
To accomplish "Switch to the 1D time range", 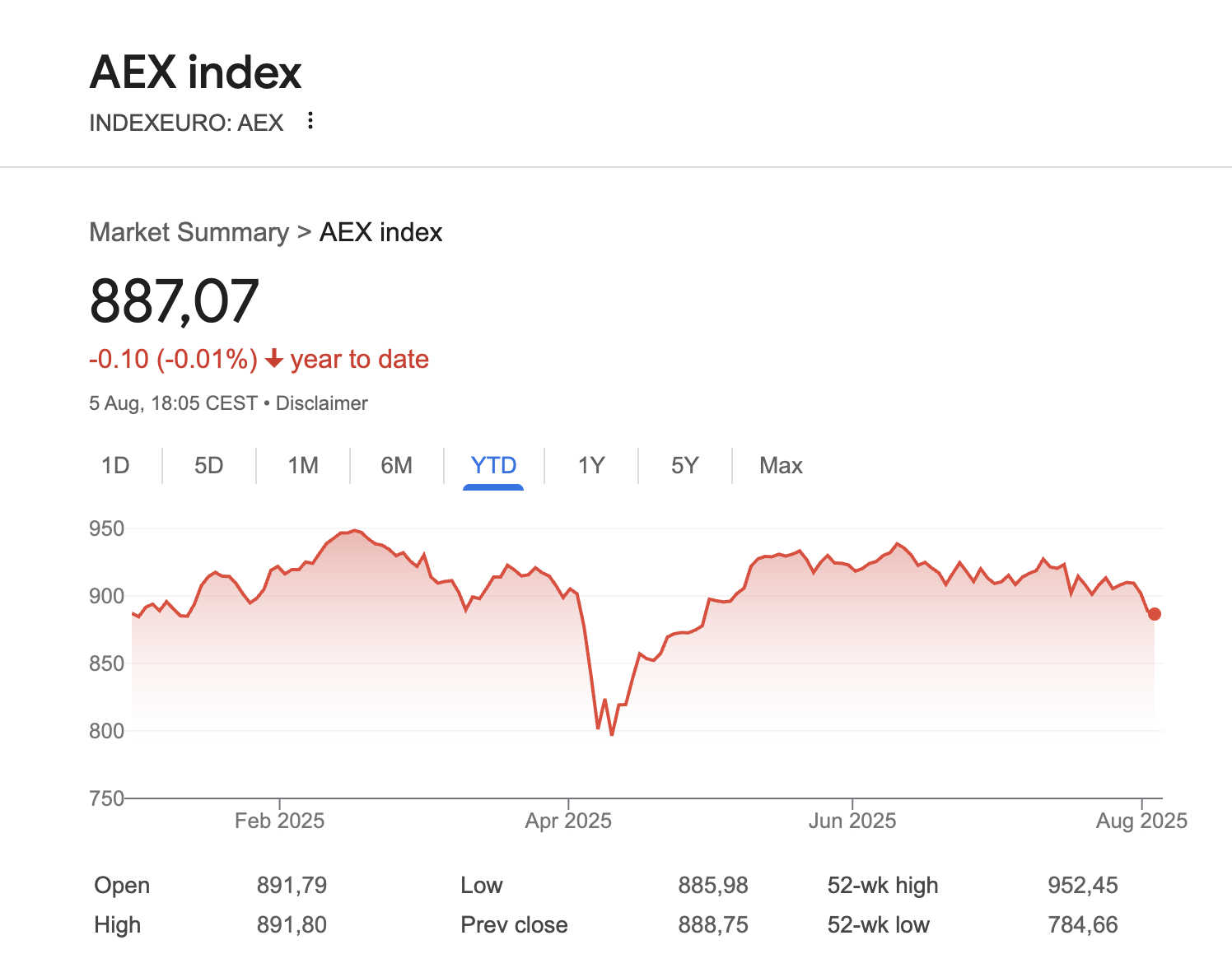I will pos(115,466).
